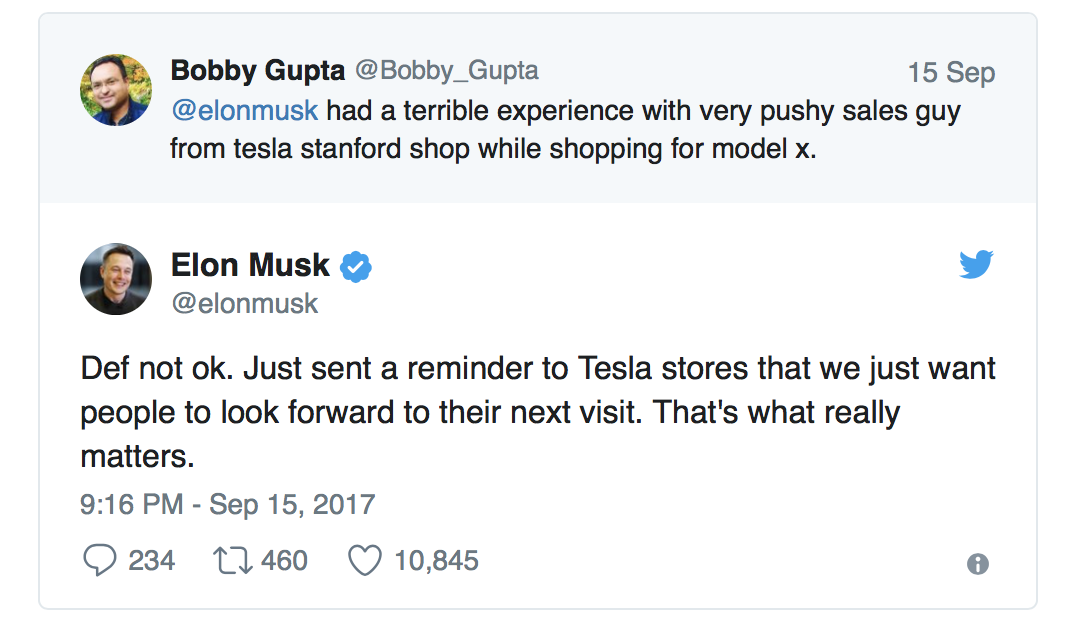Click the Twitter bird logo icon
Screen dimensions: 1088x644
[976, 264]
